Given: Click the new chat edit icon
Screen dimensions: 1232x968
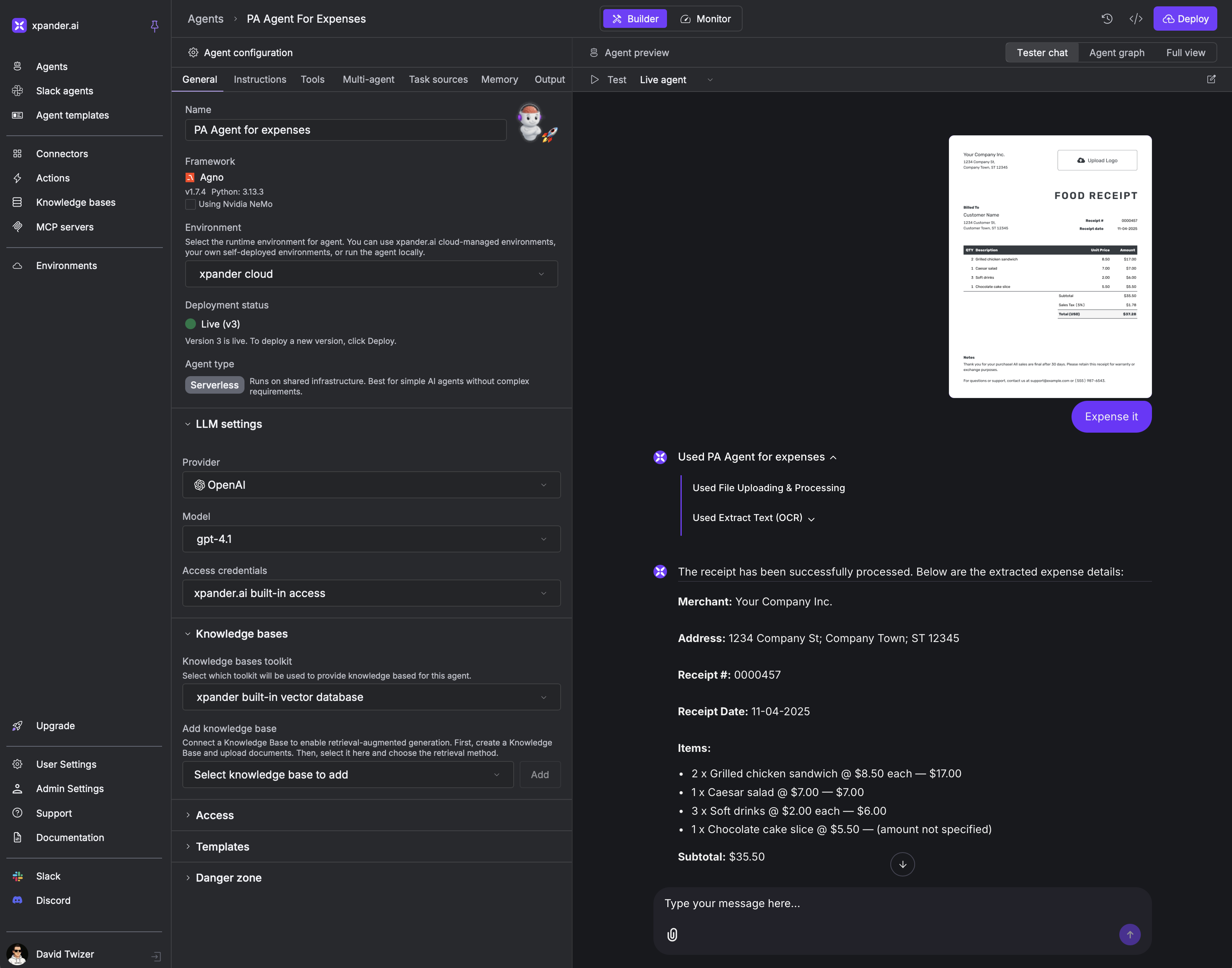Looking at the screenshot, I should click(x=1211, y=79).
